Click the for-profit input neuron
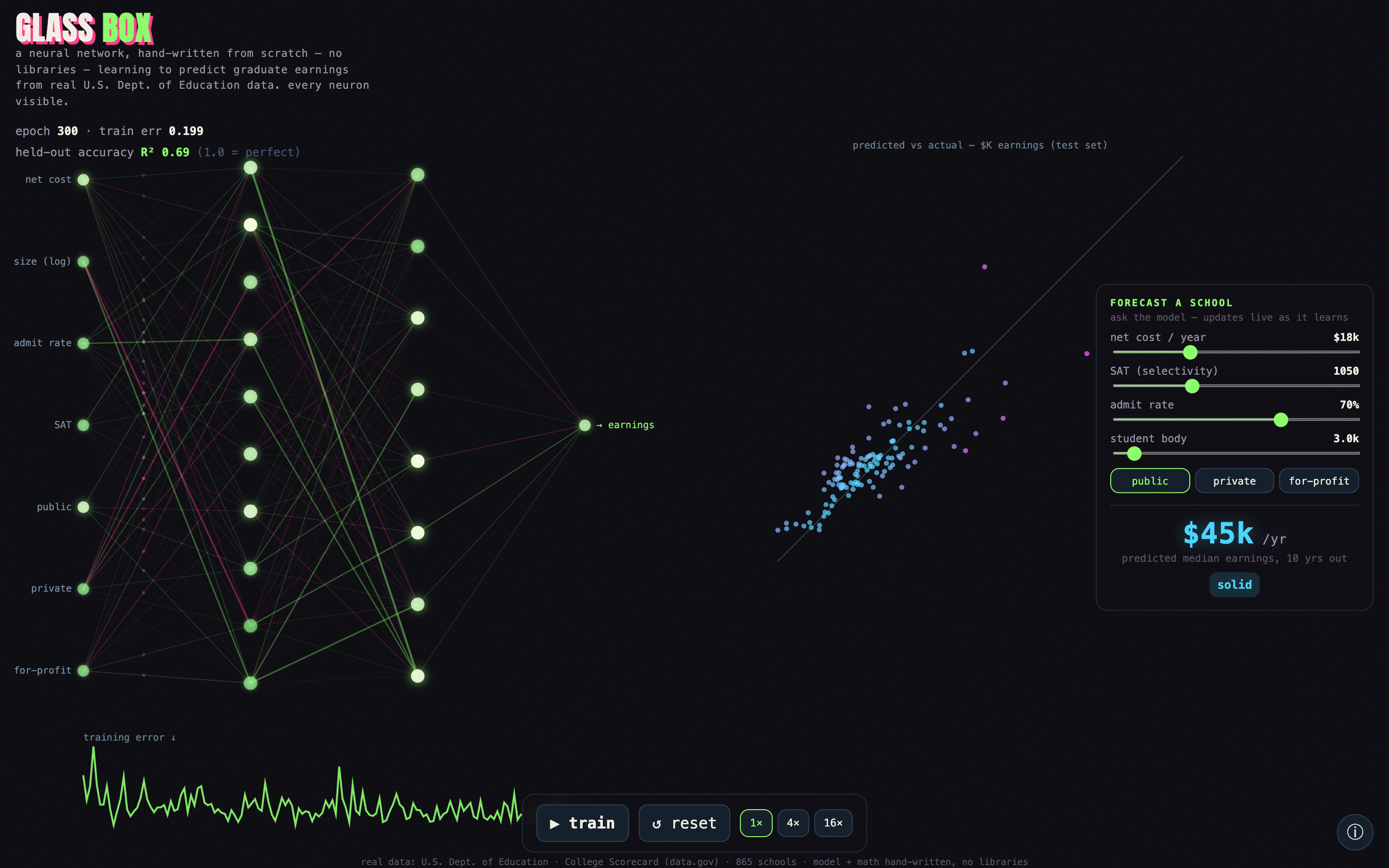This screenshot has width=1389, height=868. point(83,670)
